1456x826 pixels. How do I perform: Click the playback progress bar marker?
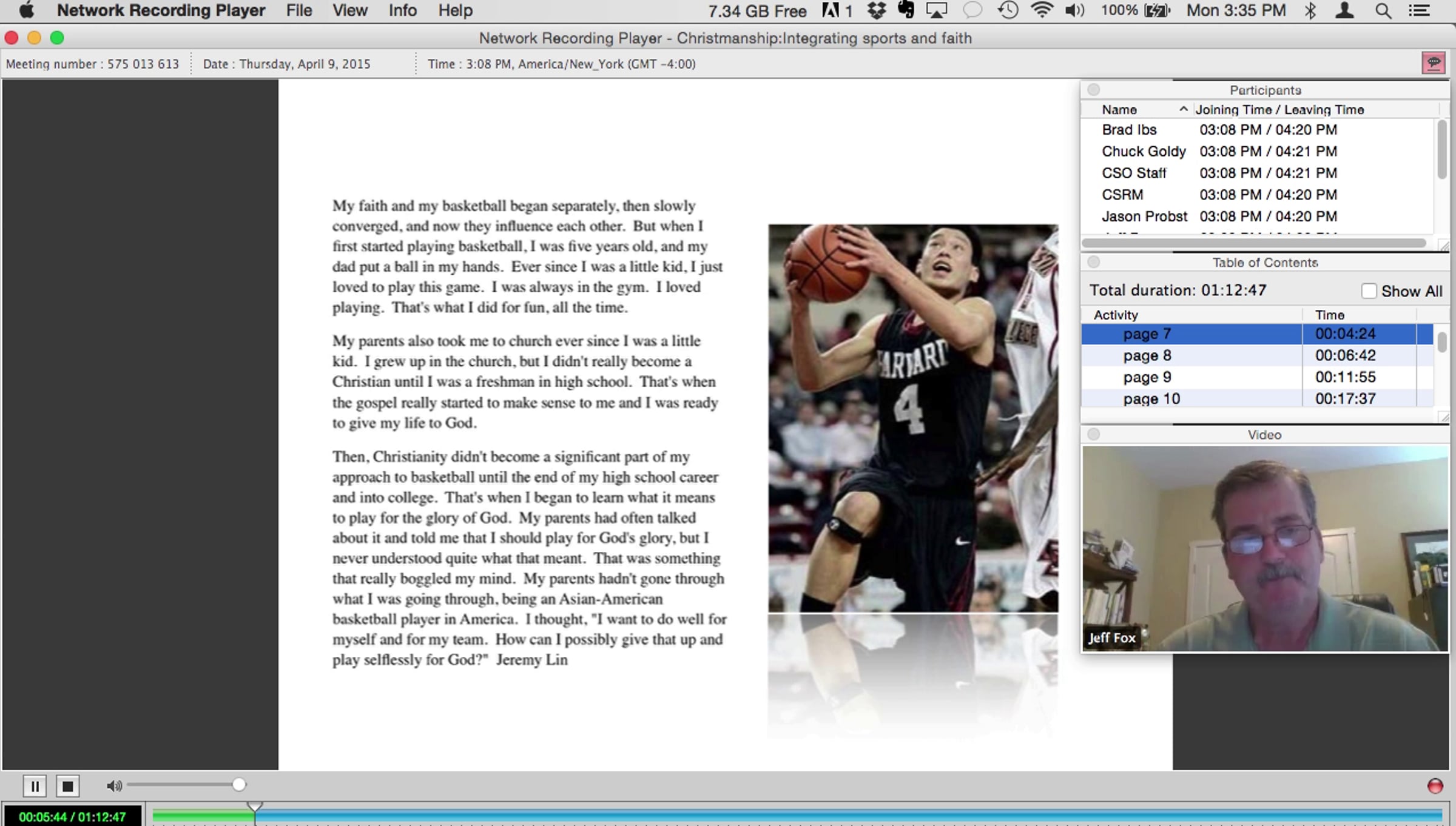[x=255, y=807]
